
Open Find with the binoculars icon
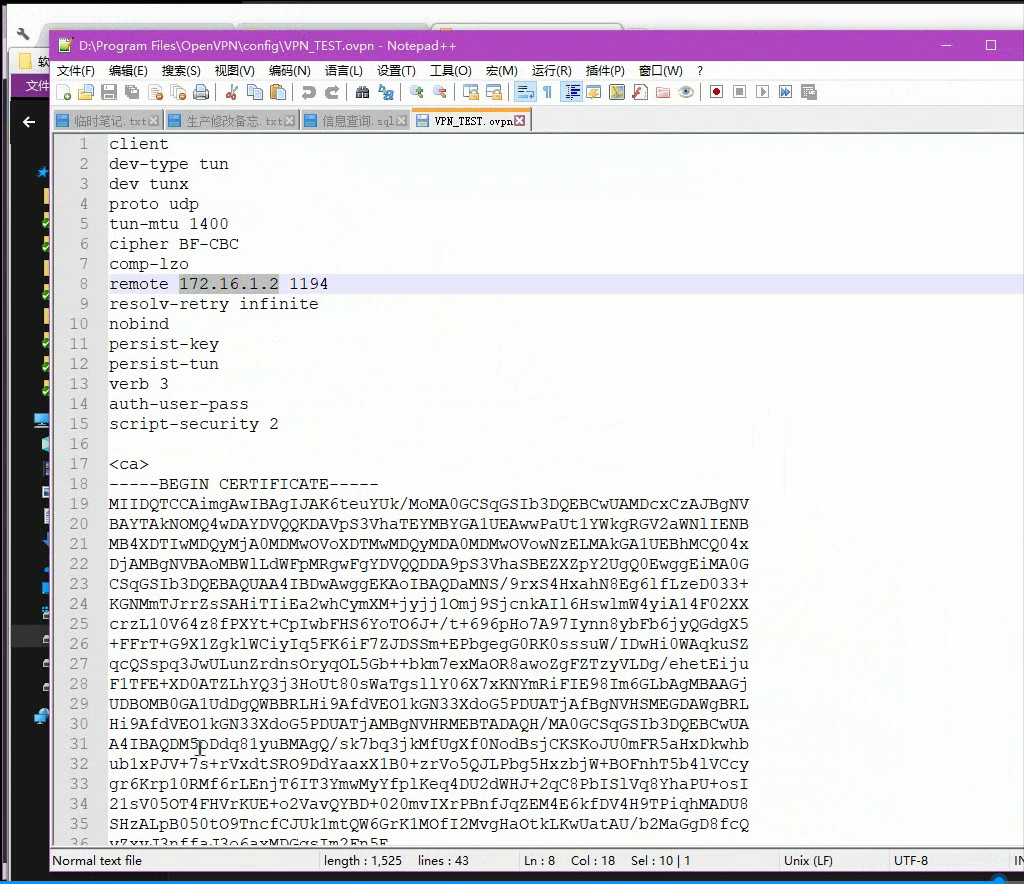[362, 92]
